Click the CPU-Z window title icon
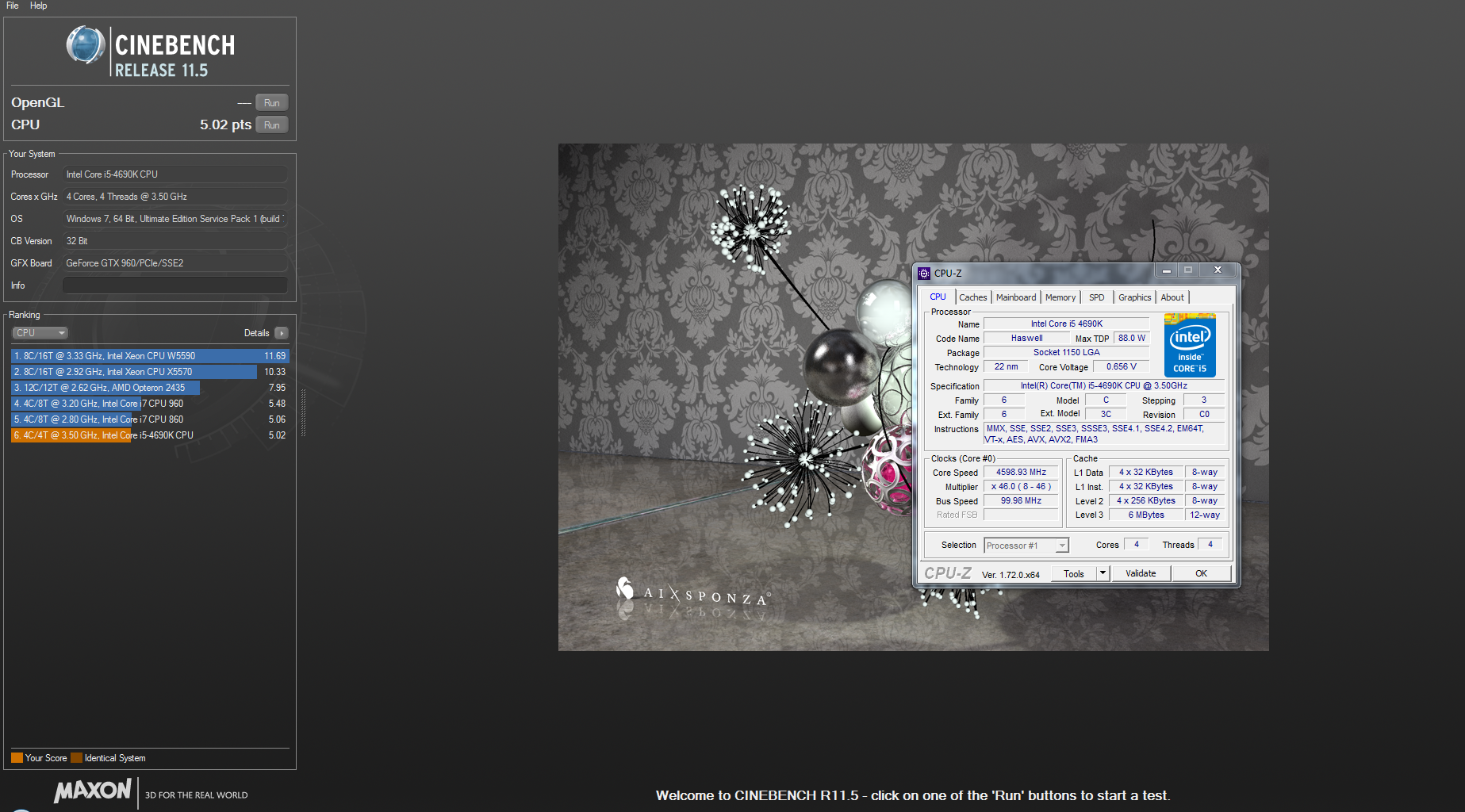Image resolution: width=1465 pixels, height=812 pixels. [x=924, y=274]
